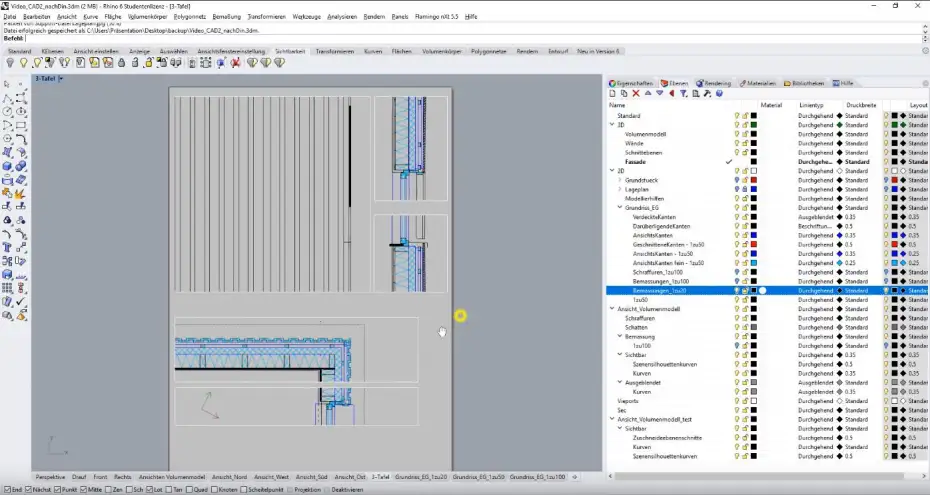Click the Deaktivieren osnap button
The height and width of the screenshot is (495, 930).
(x=347, y=490)
